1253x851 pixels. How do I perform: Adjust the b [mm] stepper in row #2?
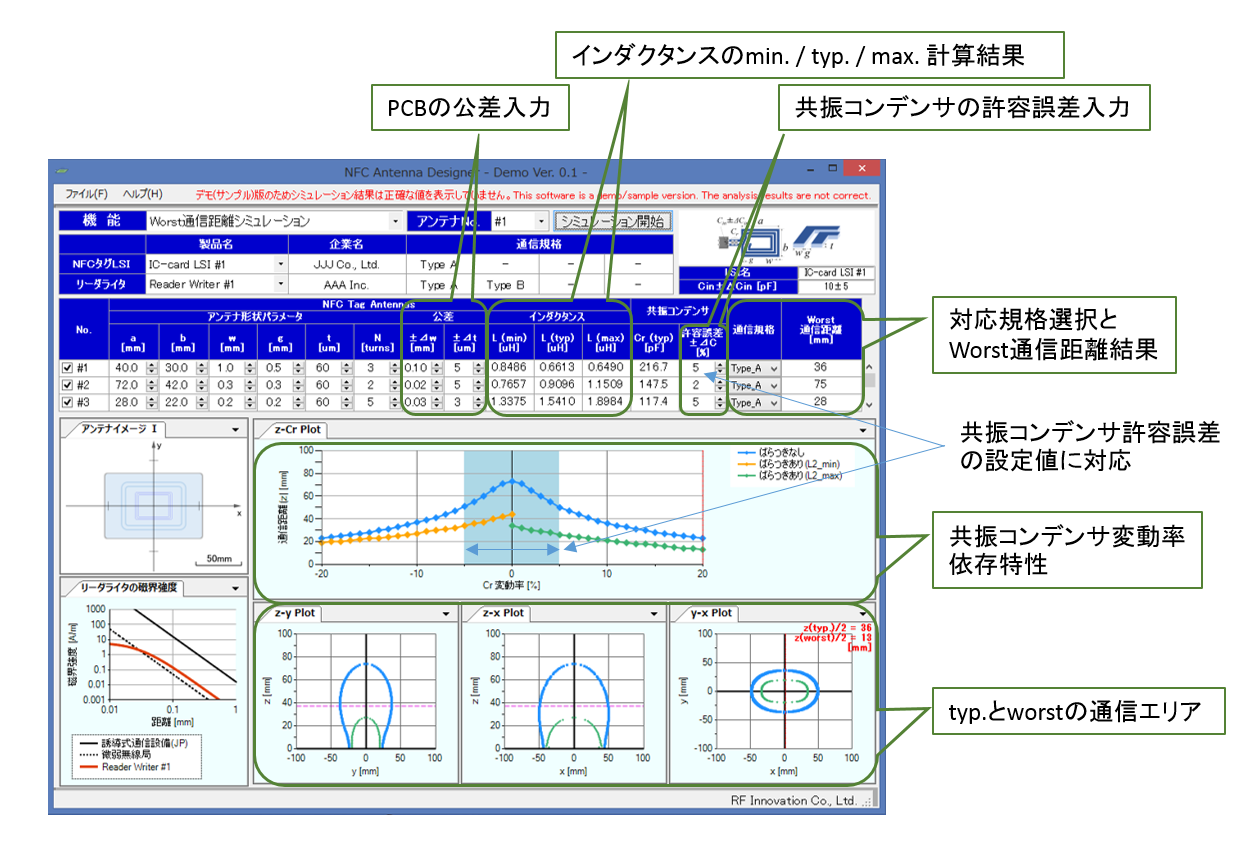click(x=200, y=385)
